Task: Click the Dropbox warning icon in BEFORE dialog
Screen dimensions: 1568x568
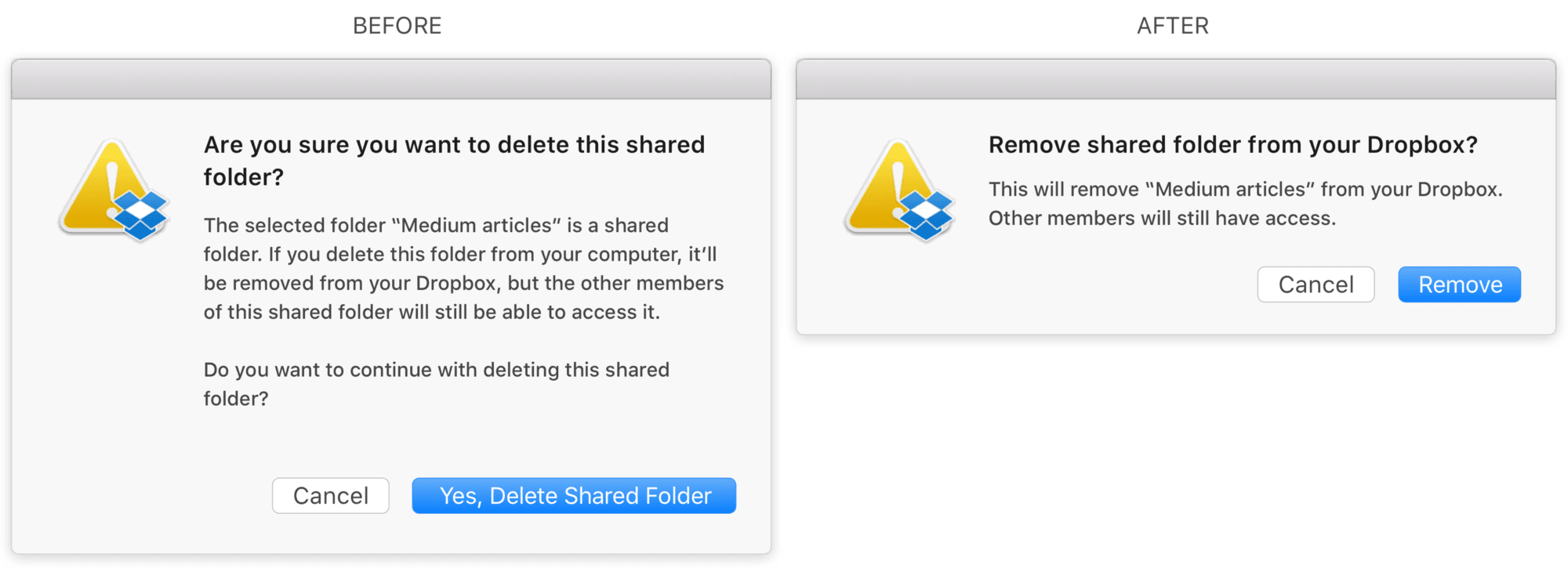Action: coord(114,190)
